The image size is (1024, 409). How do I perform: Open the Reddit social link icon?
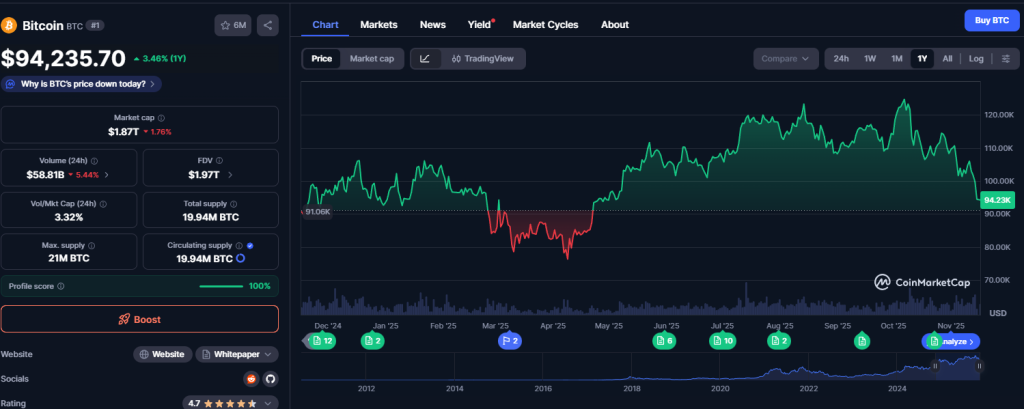point(251,379)
